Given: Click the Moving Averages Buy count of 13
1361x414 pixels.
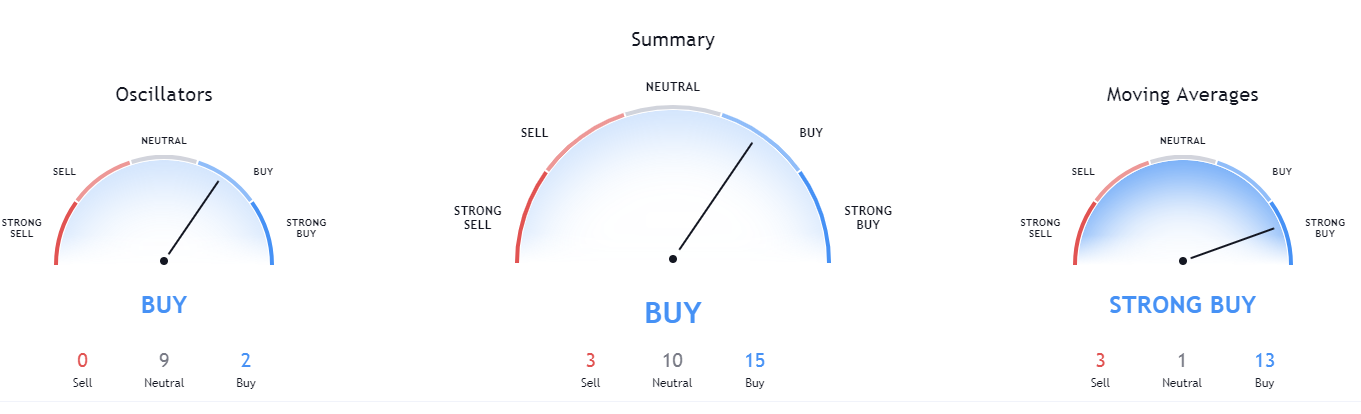Looking at the screenshot, I should 1264,361.
